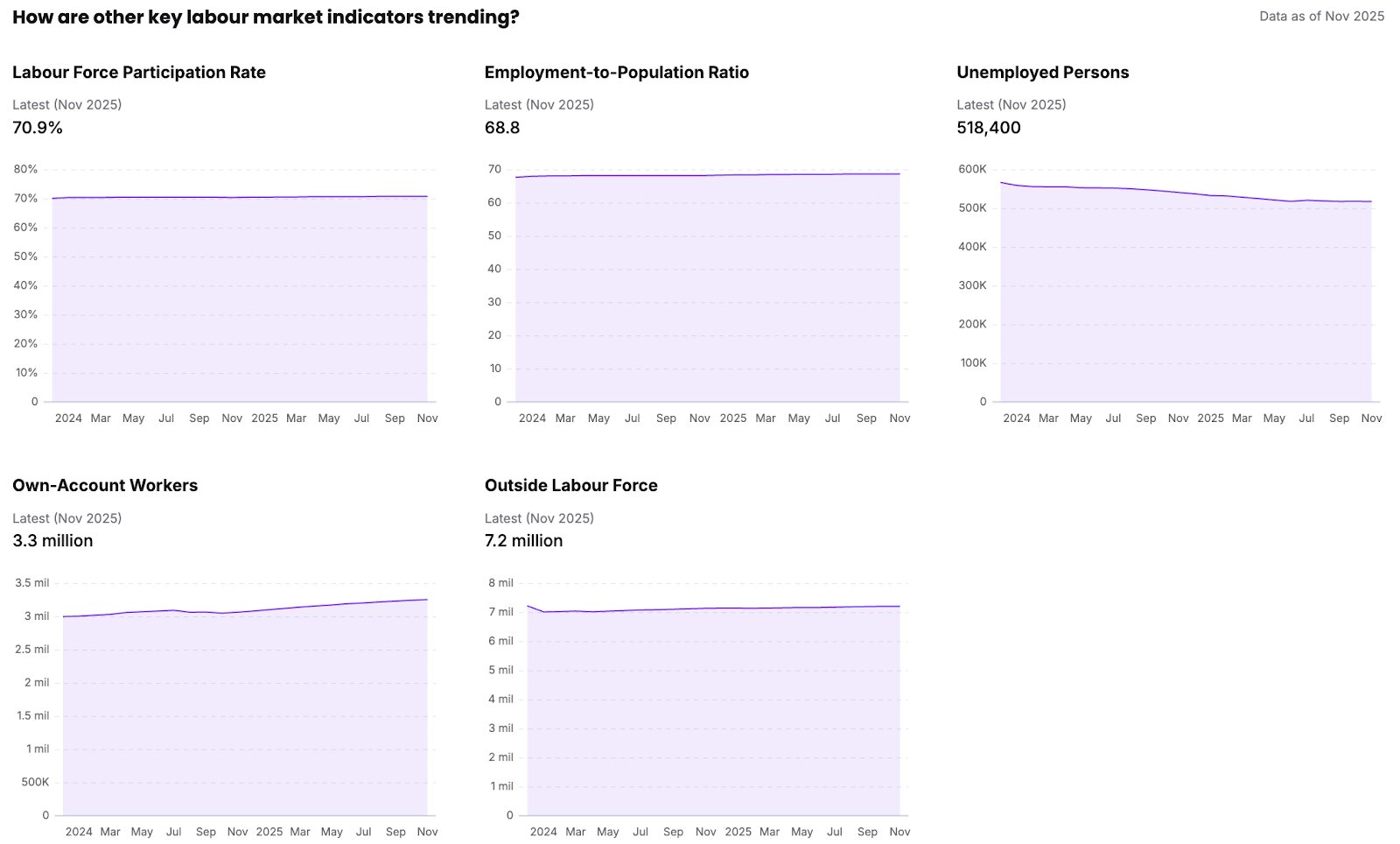Click the 68.8 latest ratio value
The height and width of the screenshot is (844, 1400).
502,128
